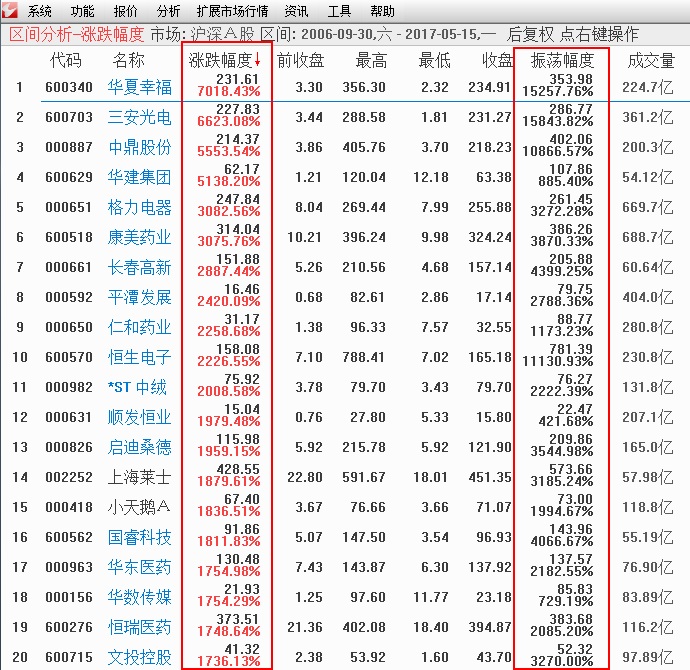Select stock 华建集团
This screenshot has width=690, height=670.
point(139,177)
